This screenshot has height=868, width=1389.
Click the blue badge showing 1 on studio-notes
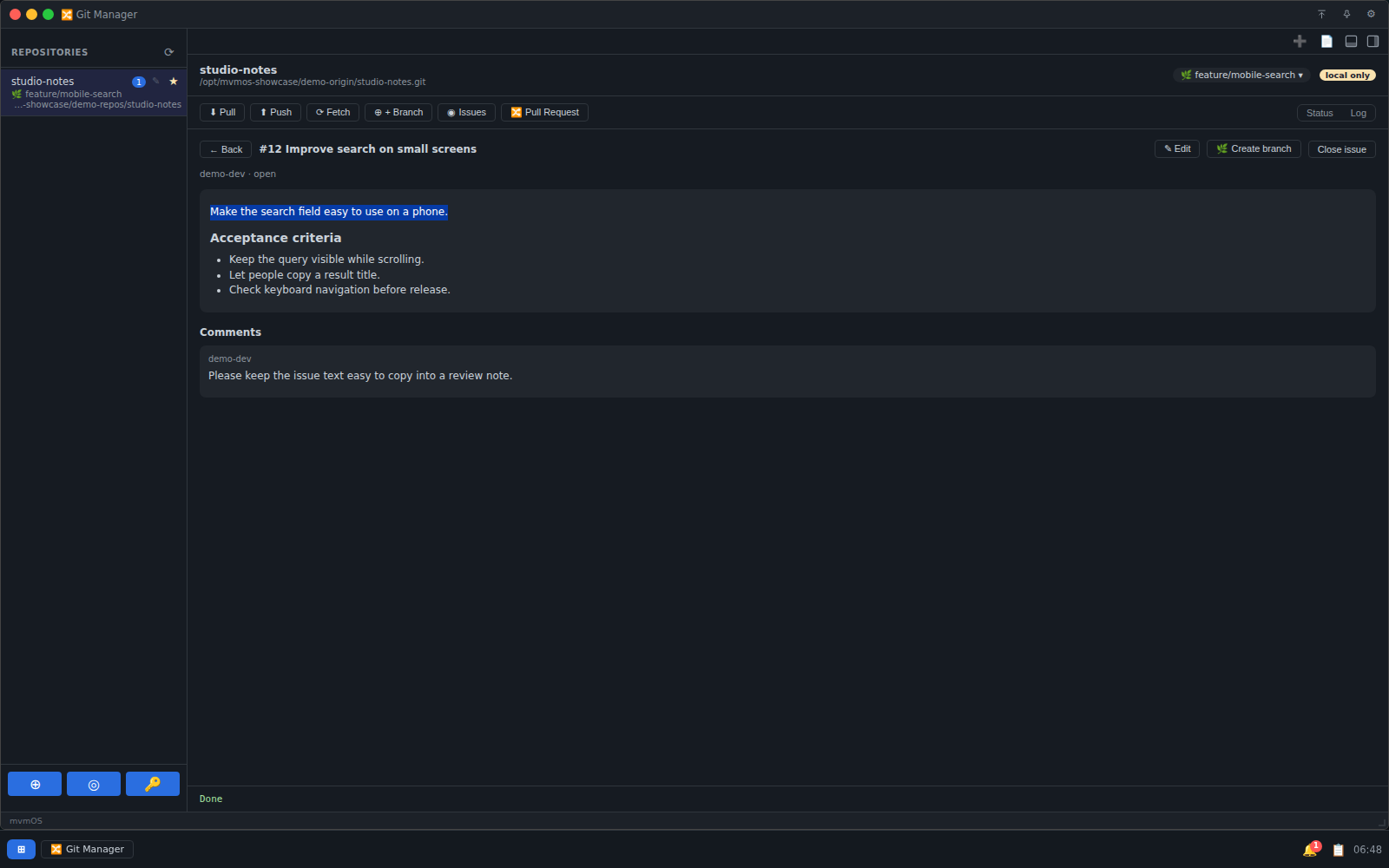(139, 82)
